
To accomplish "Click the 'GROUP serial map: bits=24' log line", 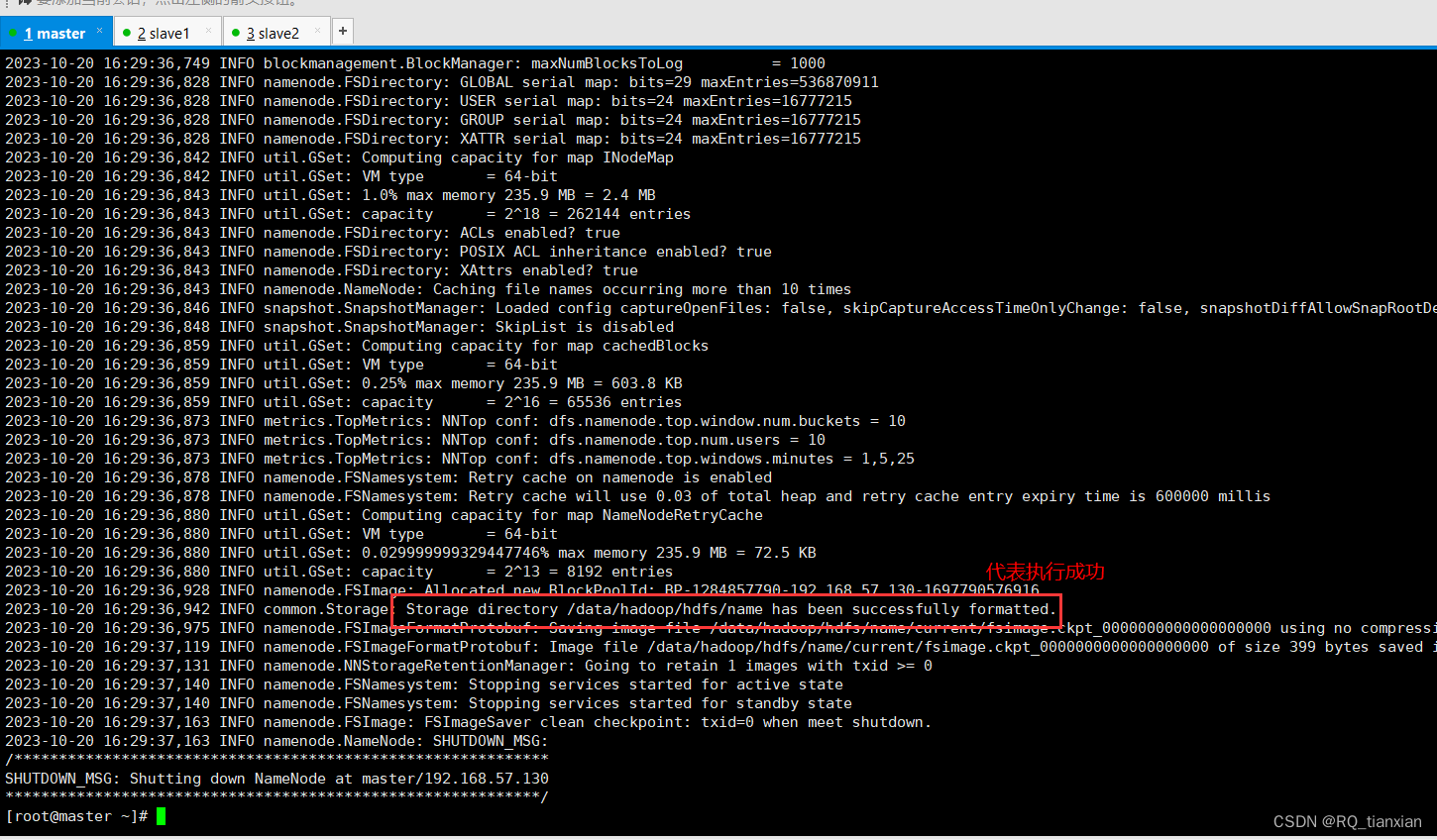I will coord(433,120).
